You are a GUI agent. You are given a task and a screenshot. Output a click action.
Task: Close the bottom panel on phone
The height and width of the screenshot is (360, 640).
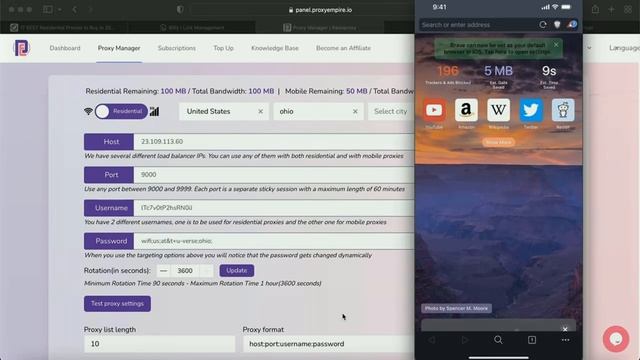(x=565, y=329)
